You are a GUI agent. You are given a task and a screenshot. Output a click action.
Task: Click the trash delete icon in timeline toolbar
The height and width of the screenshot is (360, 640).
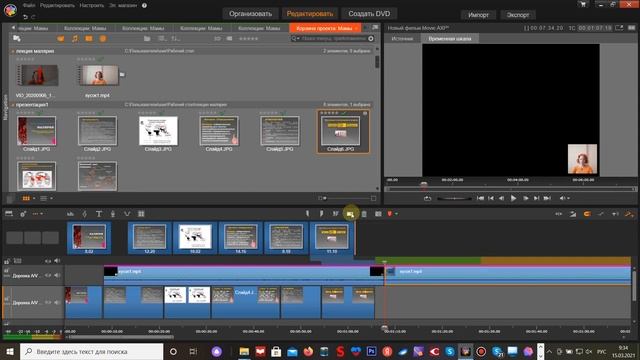point(364,214)
